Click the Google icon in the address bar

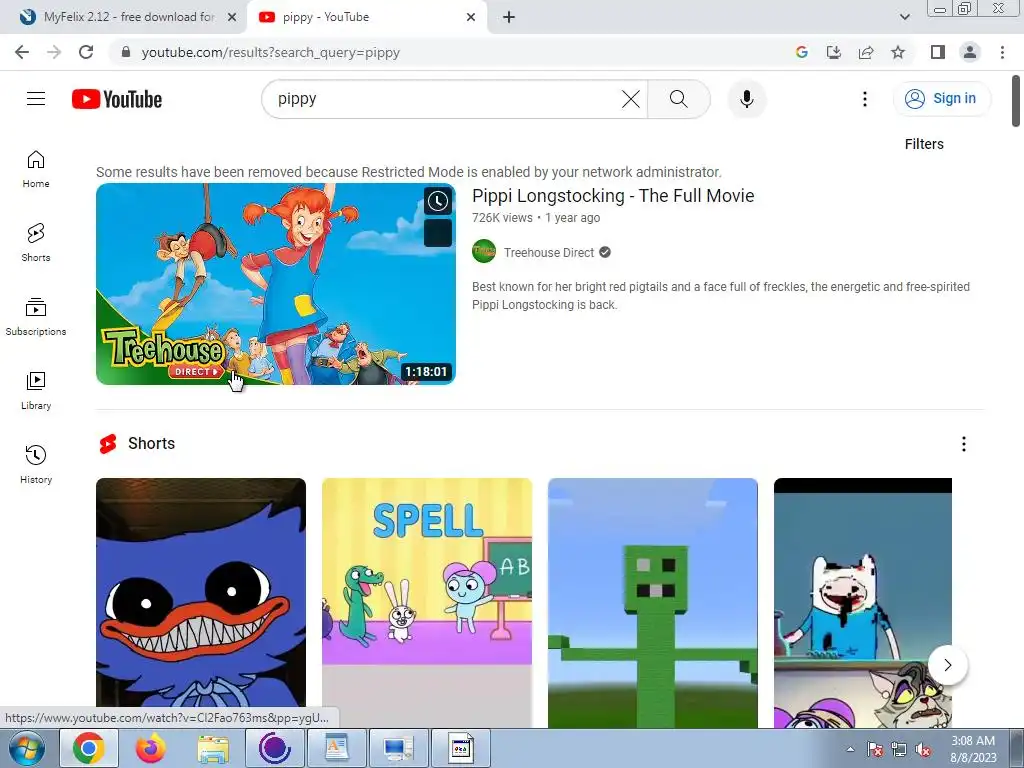pyautogui.click(x=802, y=52)
